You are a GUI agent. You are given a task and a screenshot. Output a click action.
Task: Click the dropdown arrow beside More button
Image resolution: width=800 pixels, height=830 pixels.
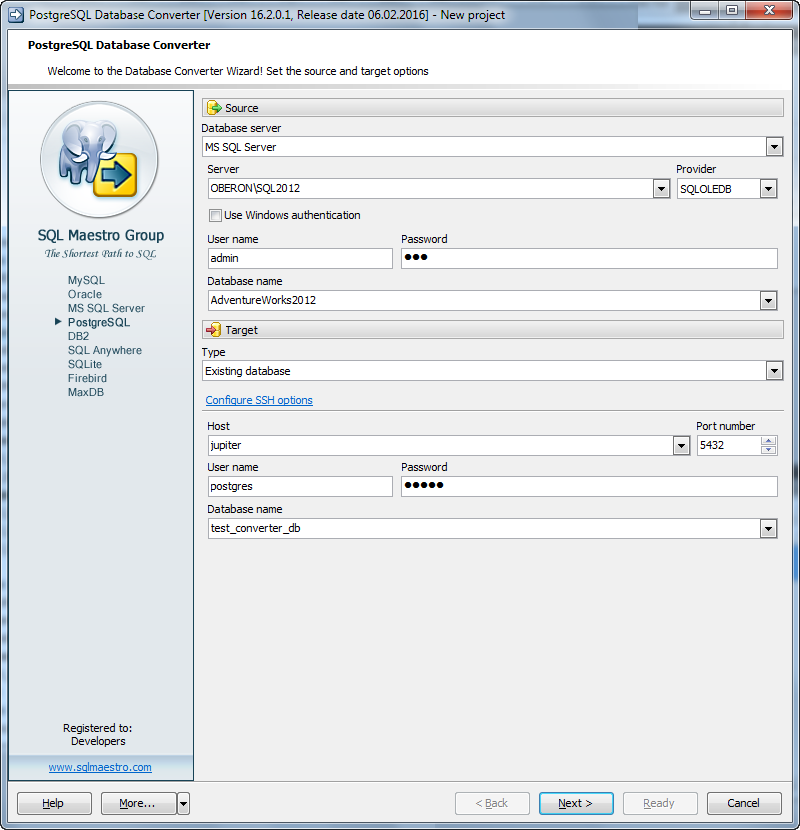tap(181, 803)
